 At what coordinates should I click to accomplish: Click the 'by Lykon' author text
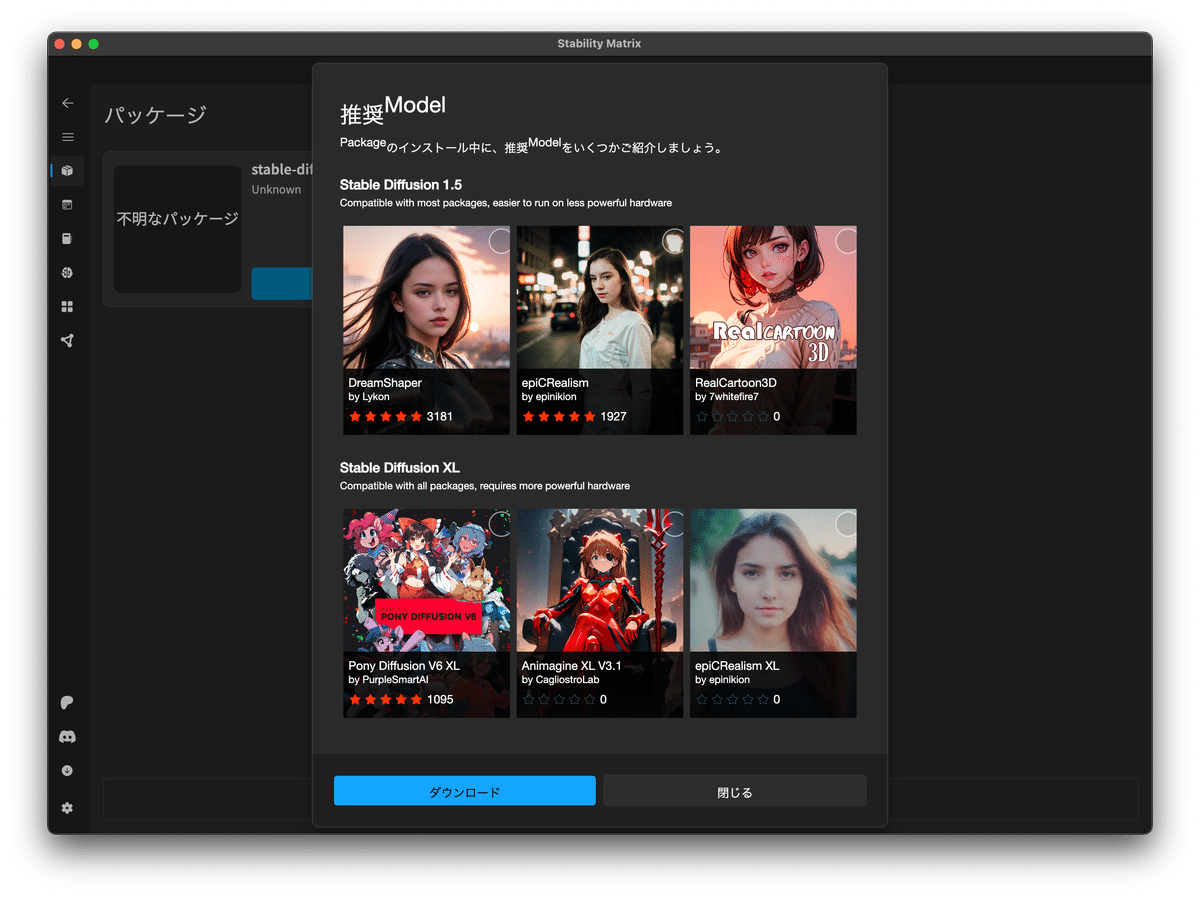tap(369, 397)
